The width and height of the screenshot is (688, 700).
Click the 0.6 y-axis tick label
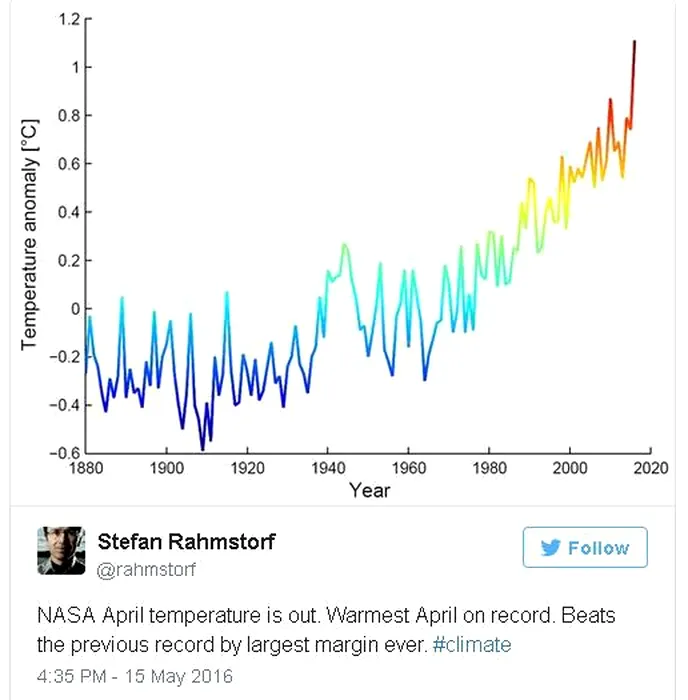coord(67,163)
